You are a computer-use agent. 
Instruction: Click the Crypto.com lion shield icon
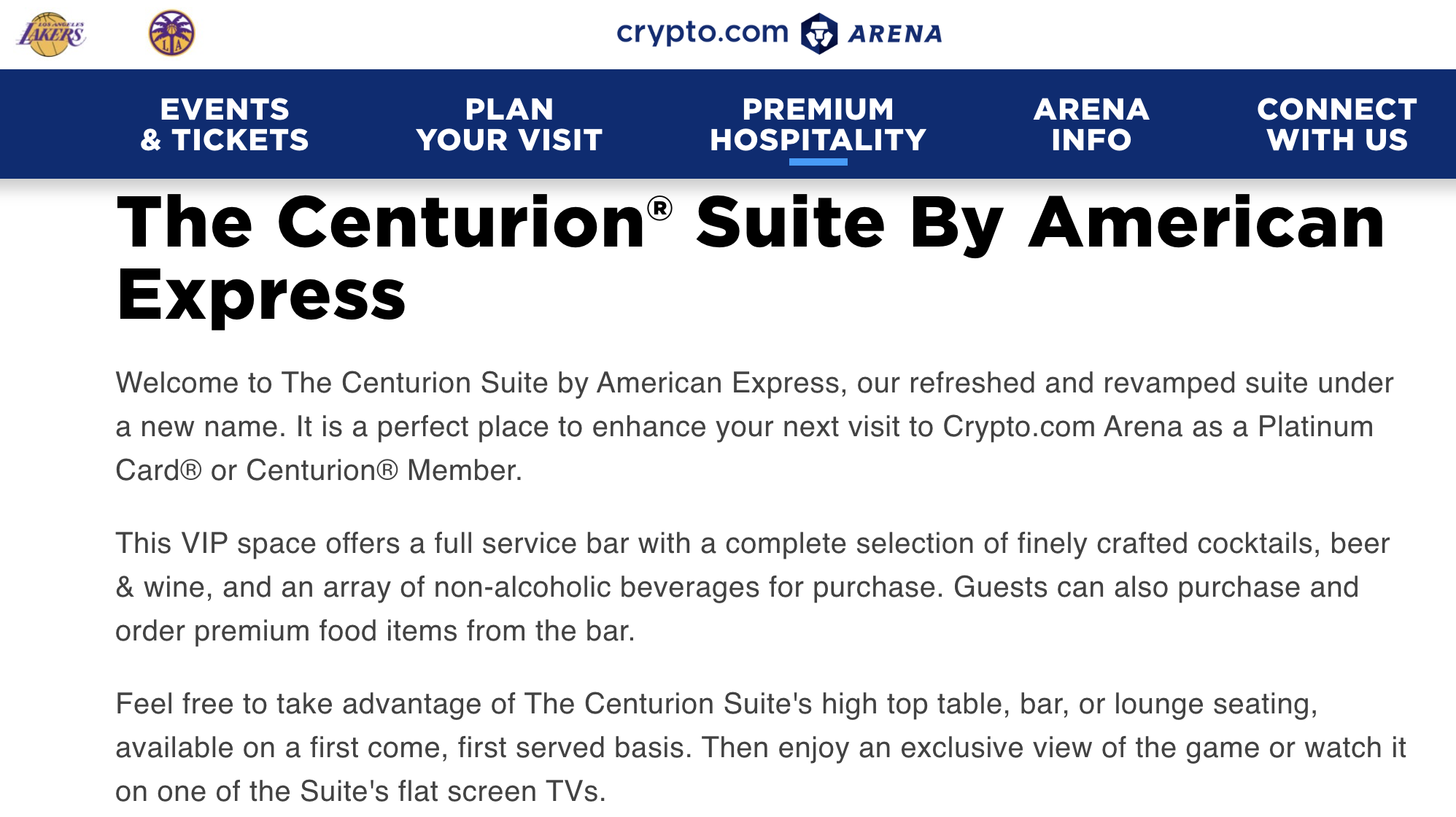tap(820, 32)
